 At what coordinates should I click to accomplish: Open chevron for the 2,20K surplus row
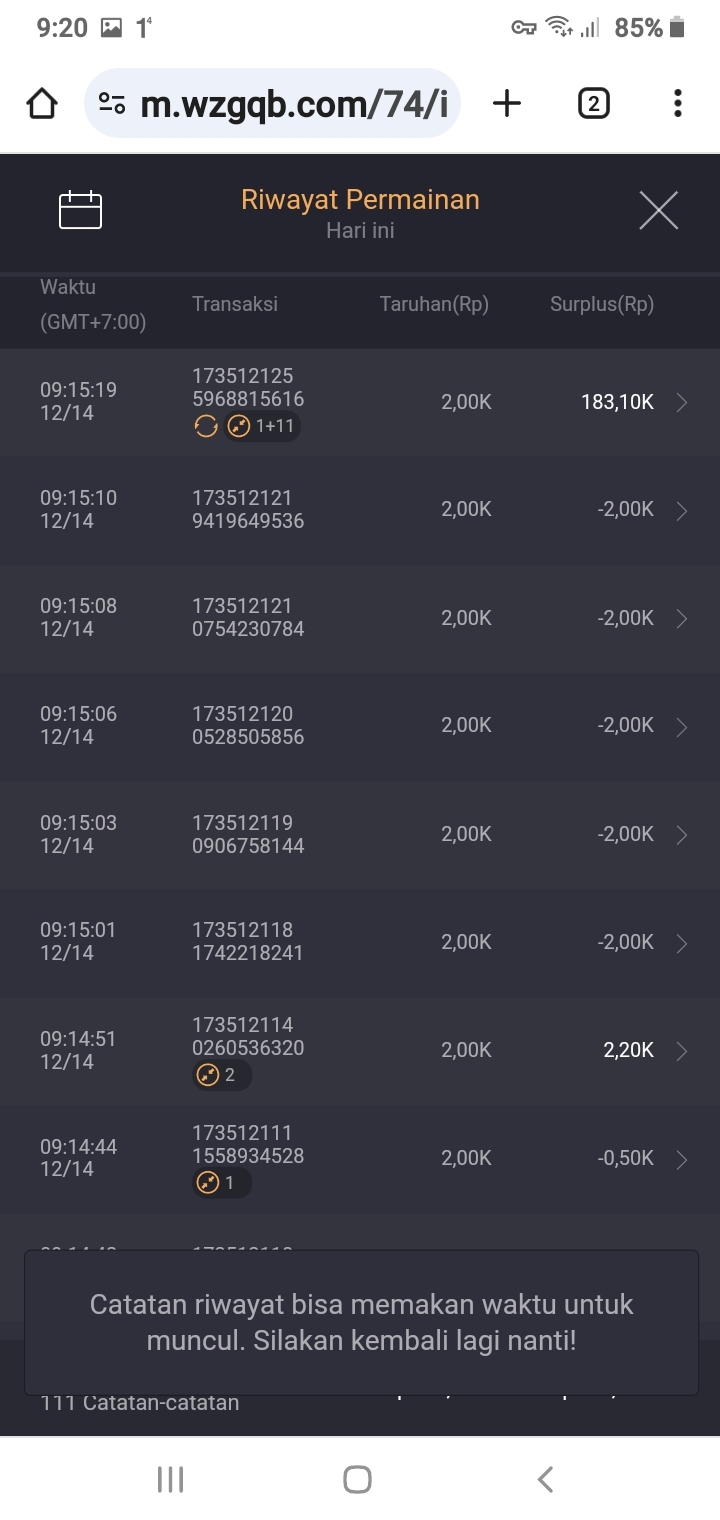(x=682, y=1051)
